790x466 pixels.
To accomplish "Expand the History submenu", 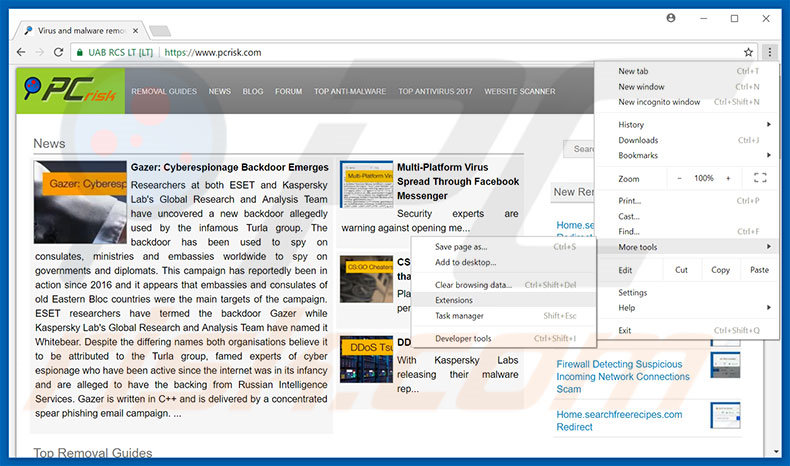I will coord(686,124).
